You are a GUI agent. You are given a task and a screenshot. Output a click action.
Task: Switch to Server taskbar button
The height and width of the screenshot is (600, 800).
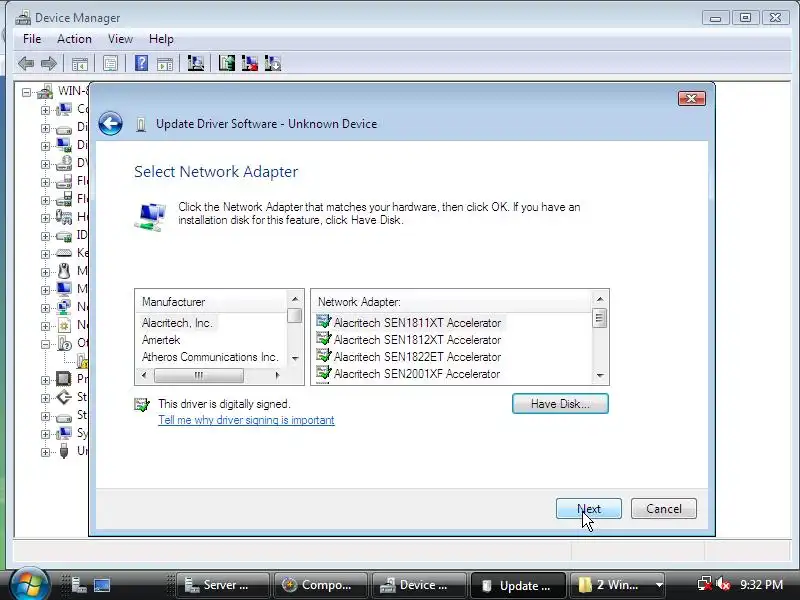click(x=223, y=585)
